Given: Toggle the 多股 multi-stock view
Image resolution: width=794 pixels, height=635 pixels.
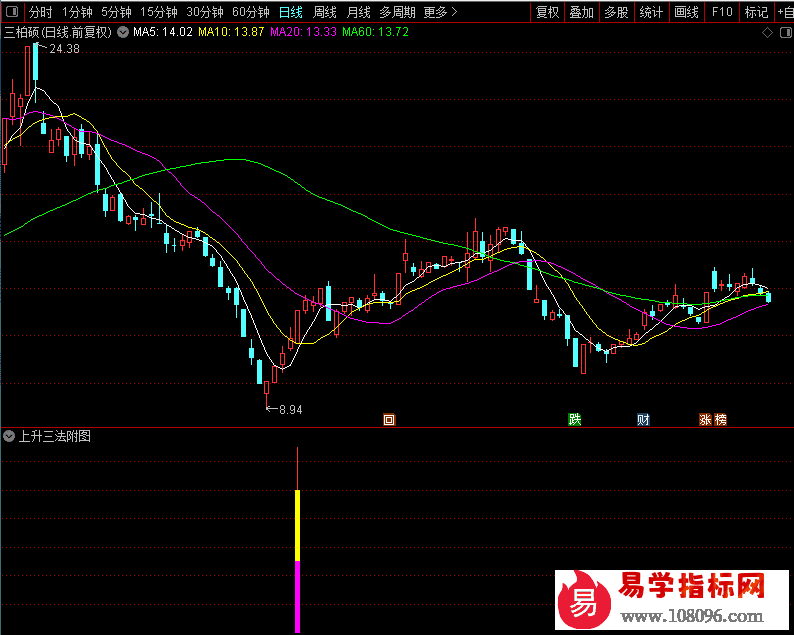Looking at the screenshot, I should pos(616,13).
